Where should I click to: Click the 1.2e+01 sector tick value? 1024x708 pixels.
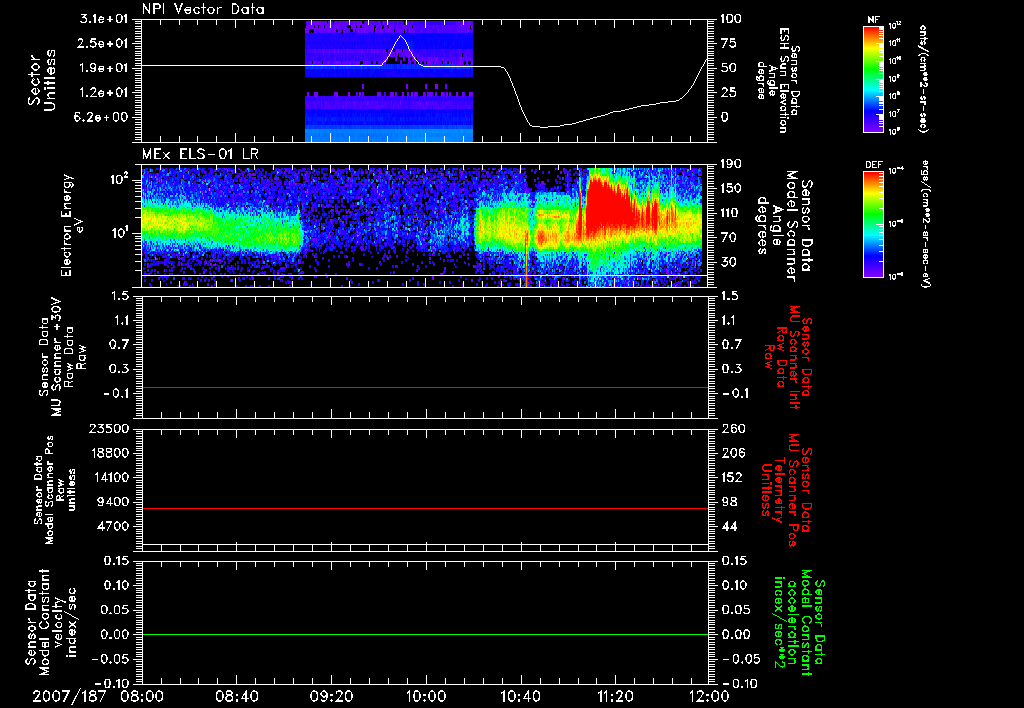tap(104, 93)
